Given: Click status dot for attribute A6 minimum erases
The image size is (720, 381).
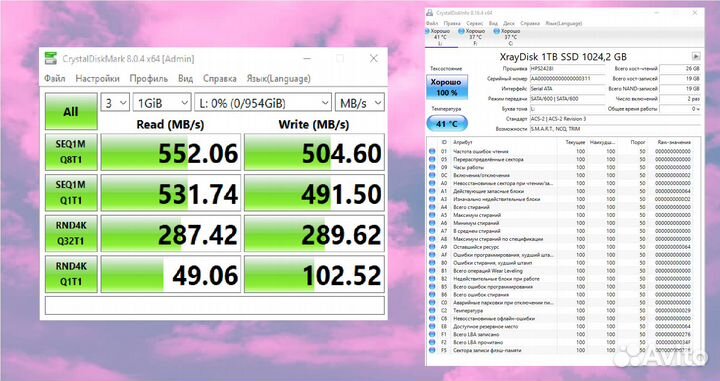Looking at the screenshot, I should [432, 223].
